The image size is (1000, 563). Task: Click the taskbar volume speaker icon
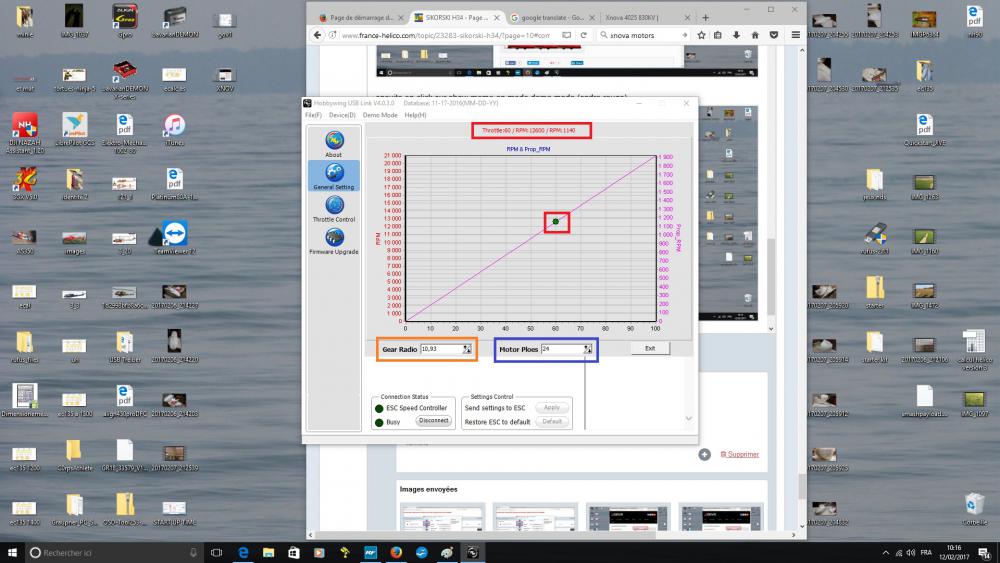click(911, 552)
